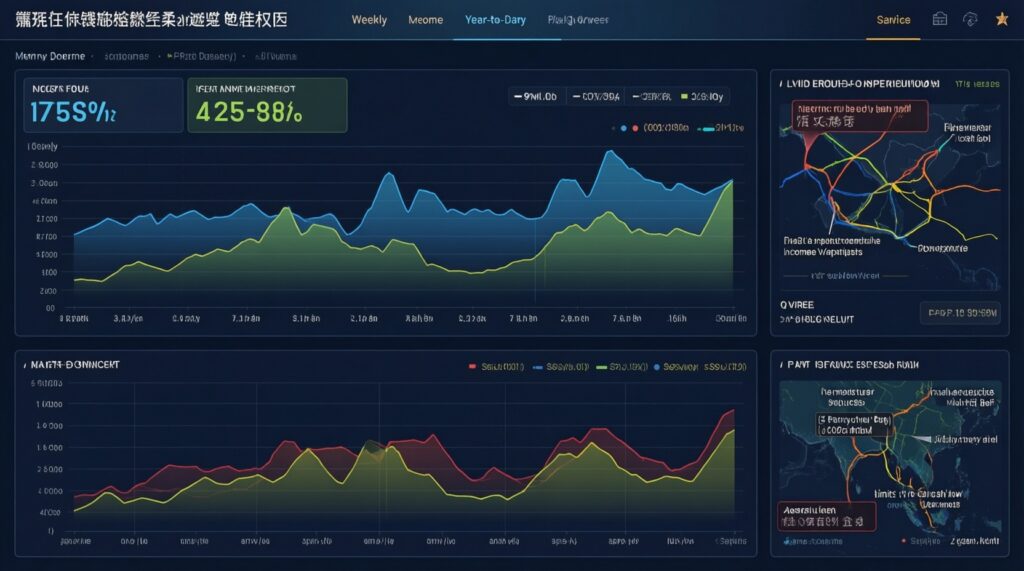Click the Sarvice button in header
Screen dimensions: 1024x571
pos(893,20)
